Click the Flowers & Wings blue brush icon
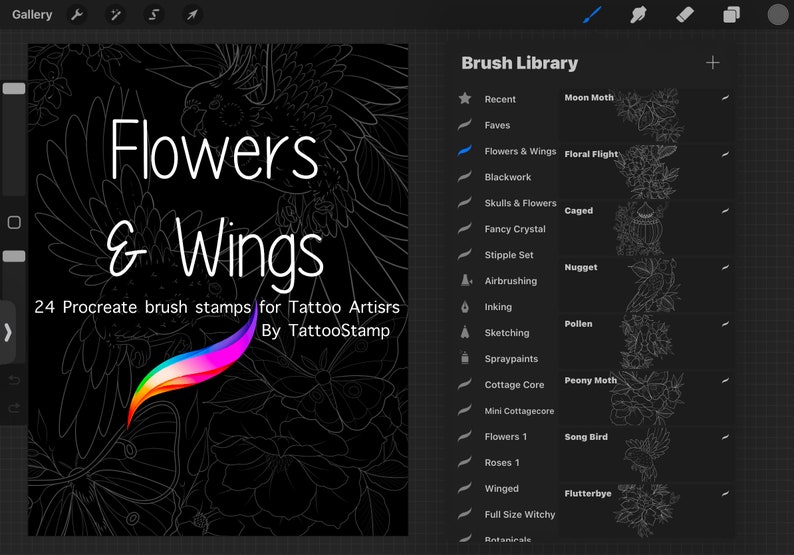The height and width of the screenshot is (555, 794). 465,150
